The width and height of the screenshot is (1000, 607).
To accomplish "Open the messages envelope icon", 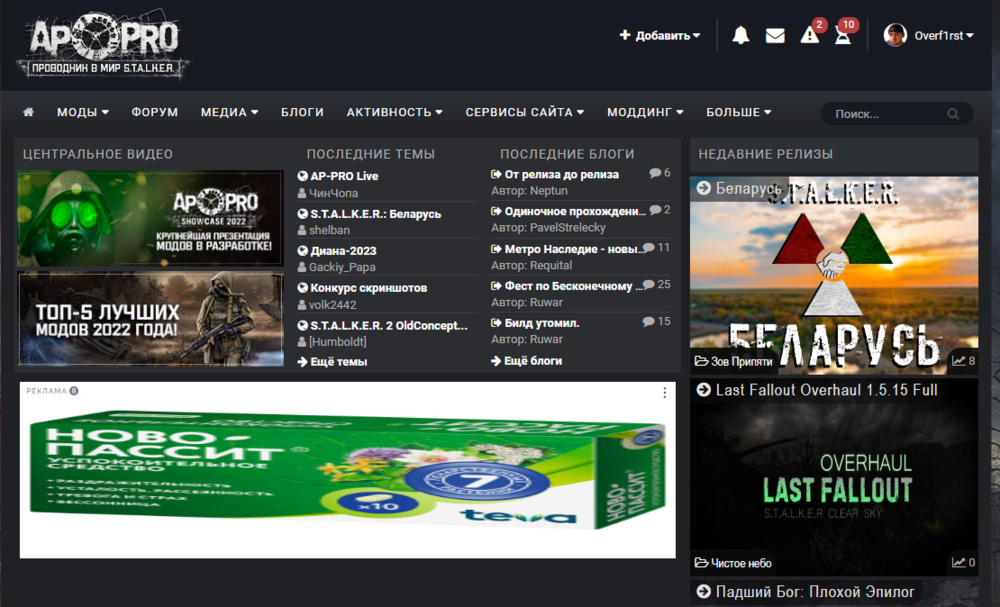I will click(x=775, y=36).
